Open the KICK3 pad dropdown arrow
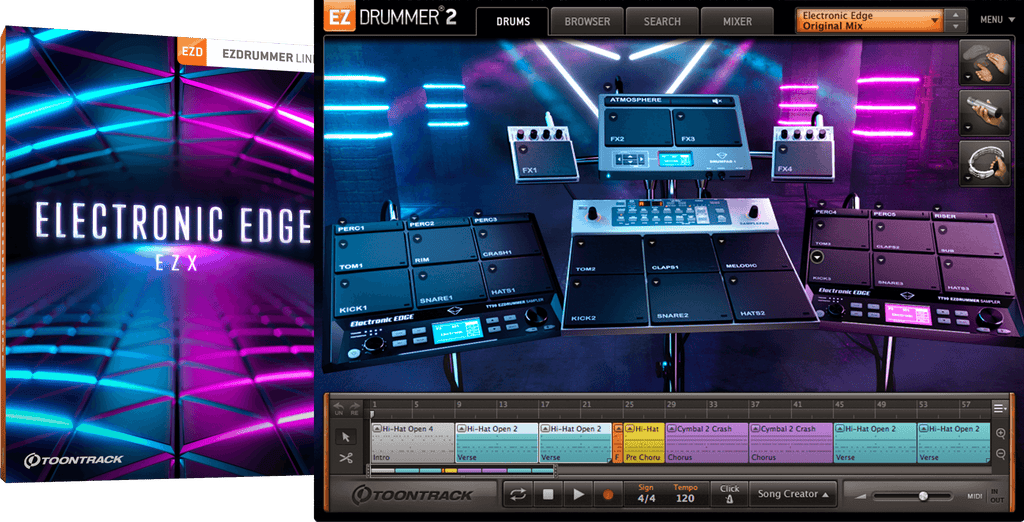The image size is (1024, 522). click(816, 257)
